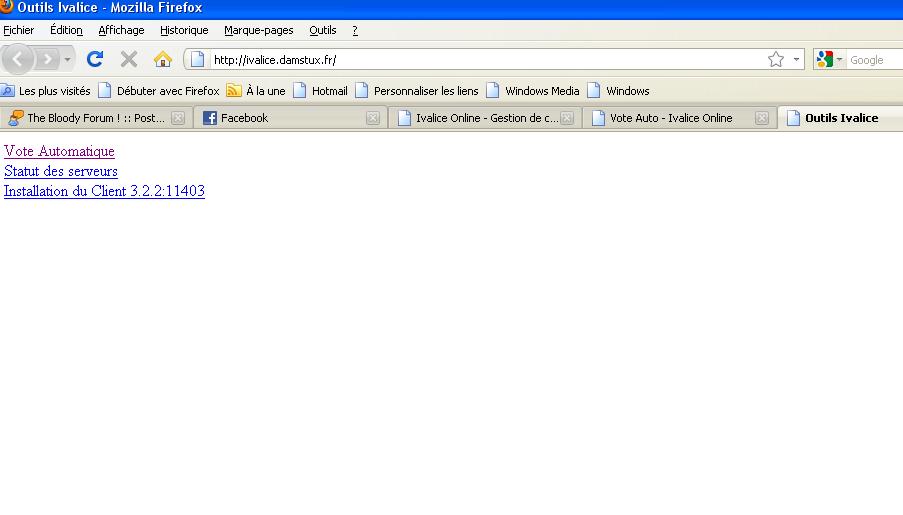The image size is (903, 515).
Task: Open the ? help menu
Action: tap(355, 30)
